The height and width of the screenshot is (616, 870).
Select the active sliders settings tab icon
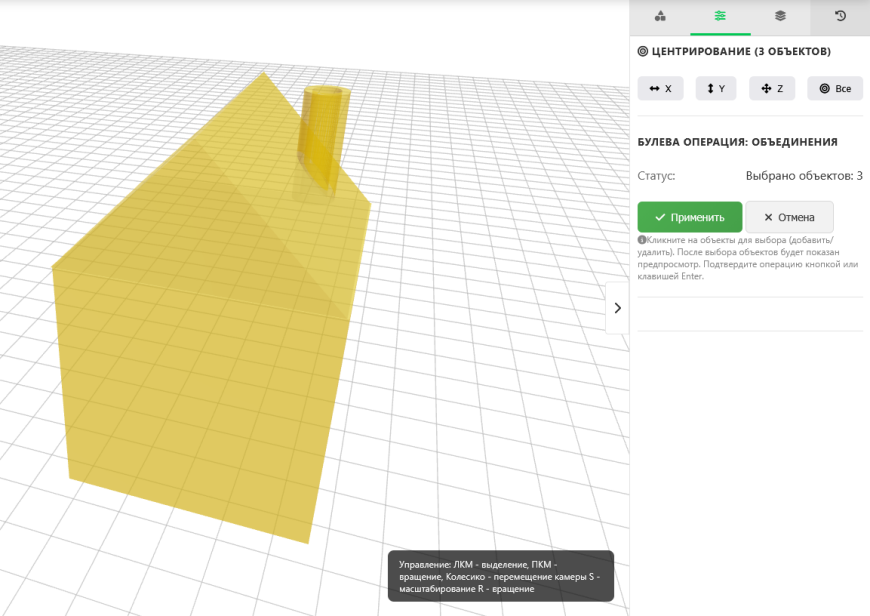click(719, 17)
